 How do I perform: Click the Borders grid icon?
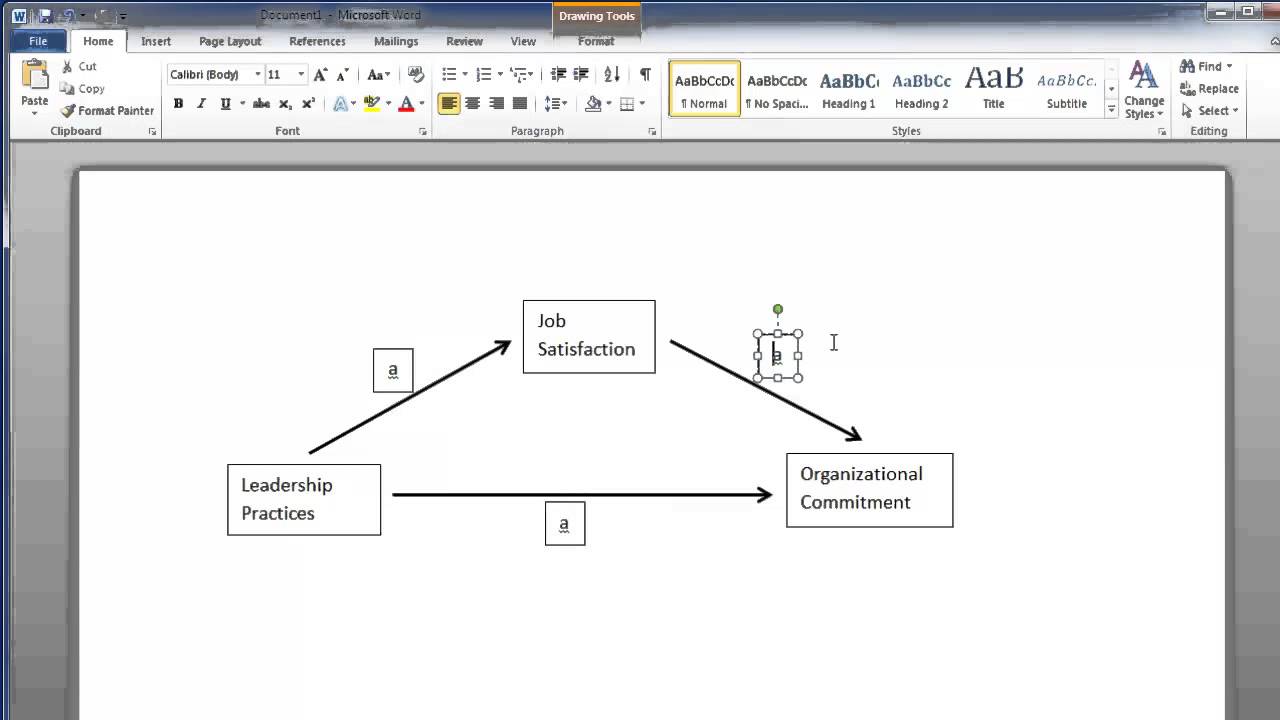(x=627, y=104)
